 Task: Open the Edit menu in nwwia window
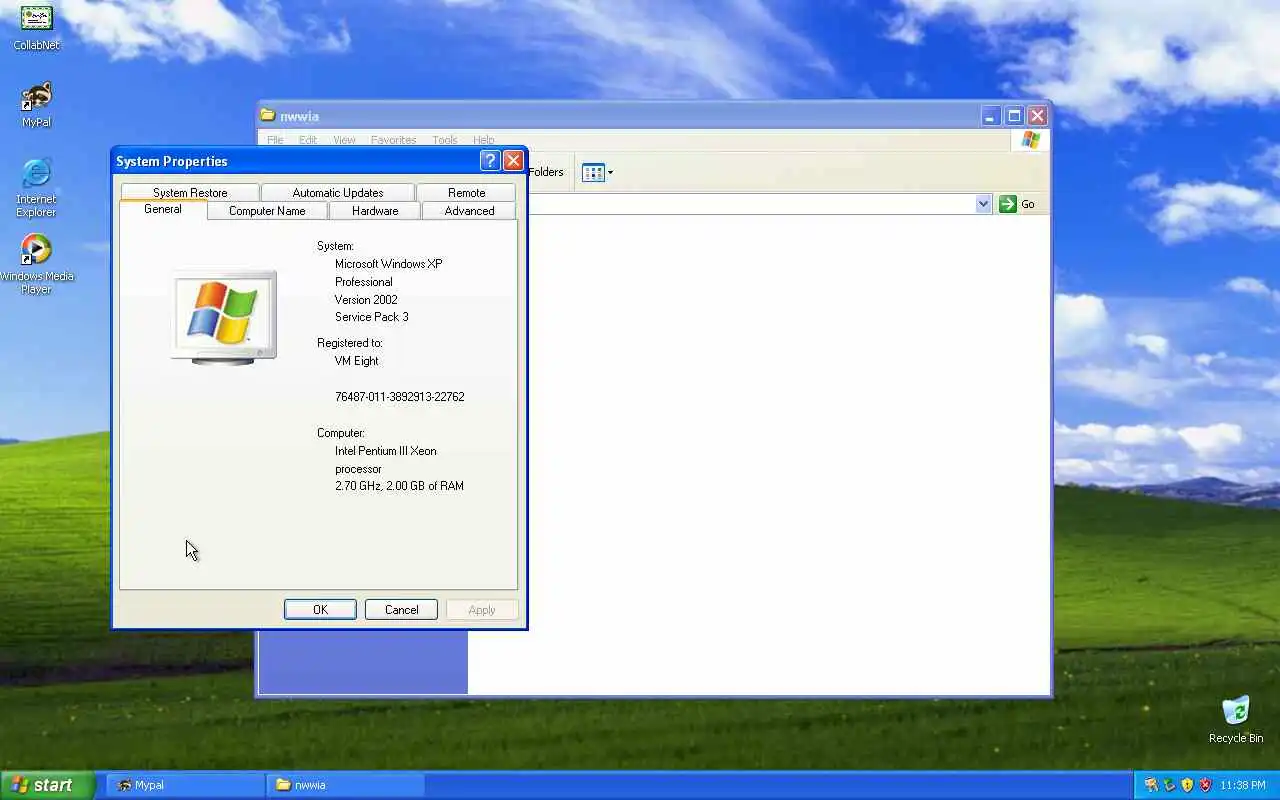coord(308,140)
